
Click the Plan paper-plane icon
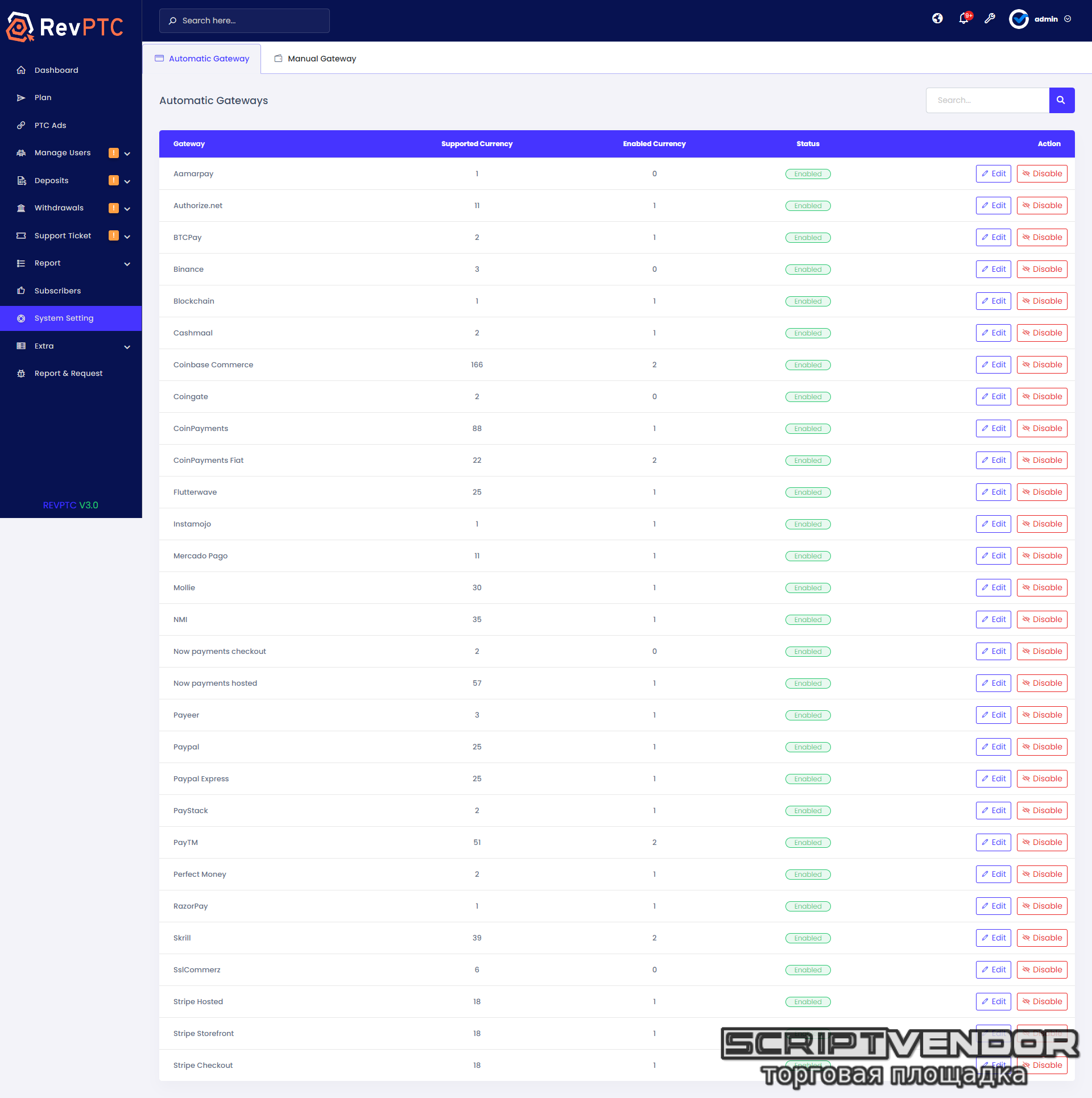click(21, 98)
